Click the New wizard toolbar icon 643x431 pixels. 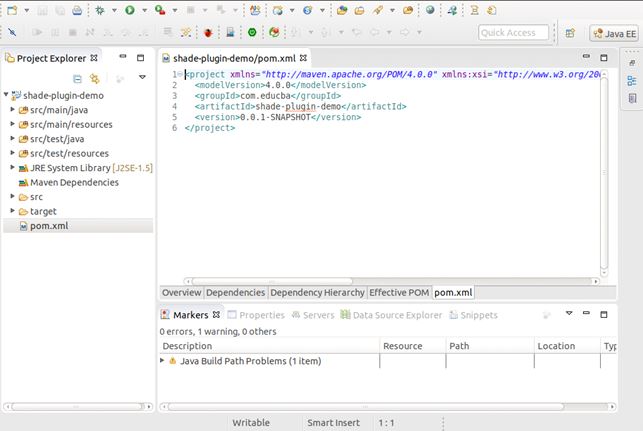(x=12, y=10)
